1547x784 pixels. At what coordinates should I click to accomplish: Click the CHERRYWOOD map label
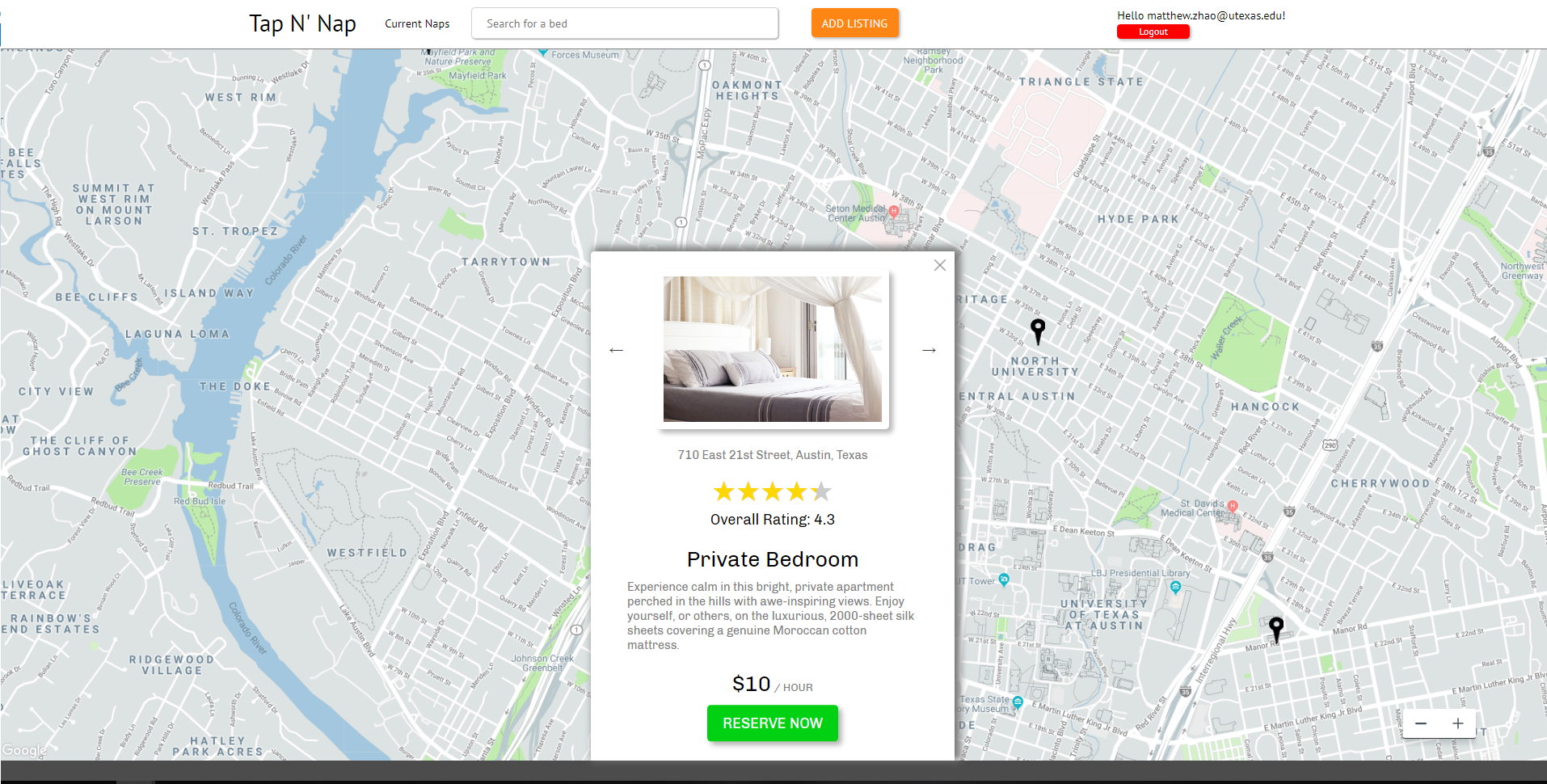pos(1380,483)
